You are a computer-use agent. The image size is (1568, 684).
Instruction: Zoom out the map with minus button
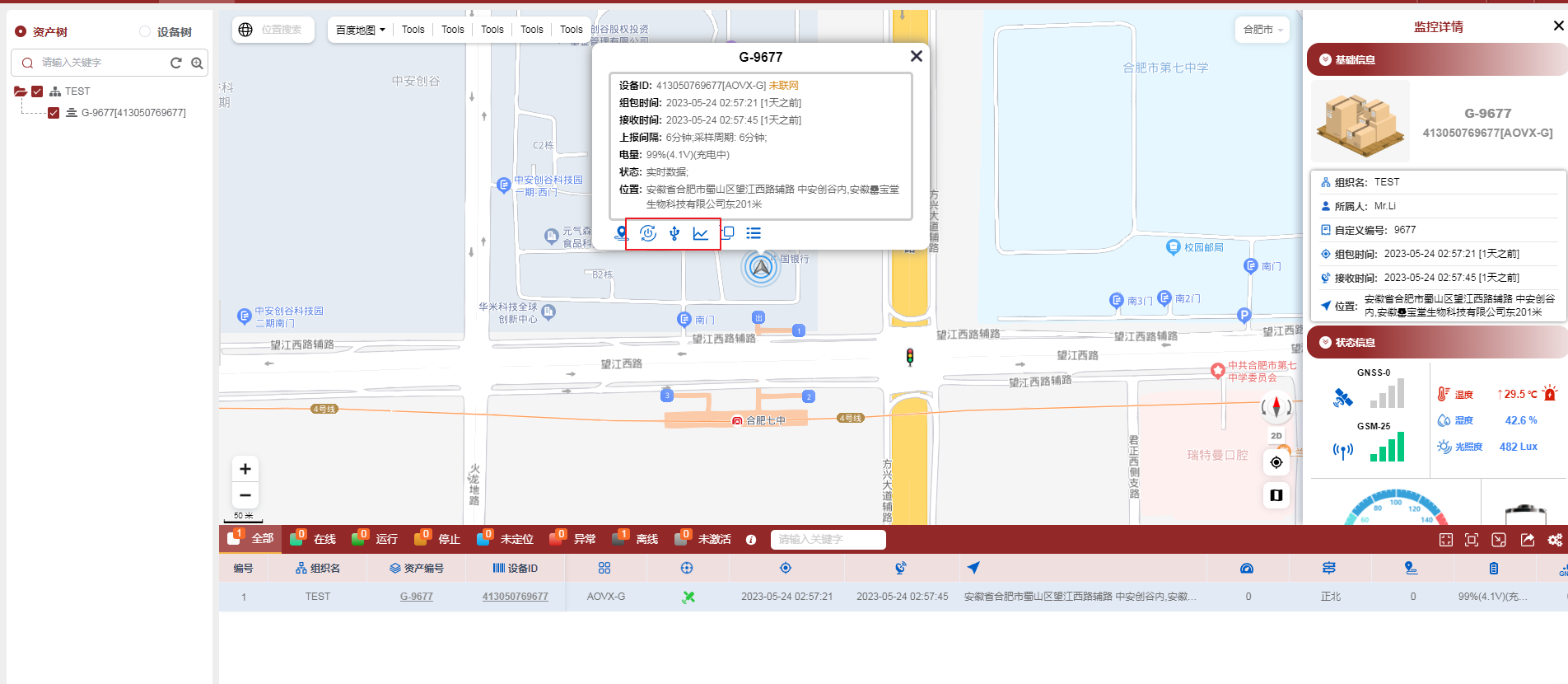click(x=245, y=494)
